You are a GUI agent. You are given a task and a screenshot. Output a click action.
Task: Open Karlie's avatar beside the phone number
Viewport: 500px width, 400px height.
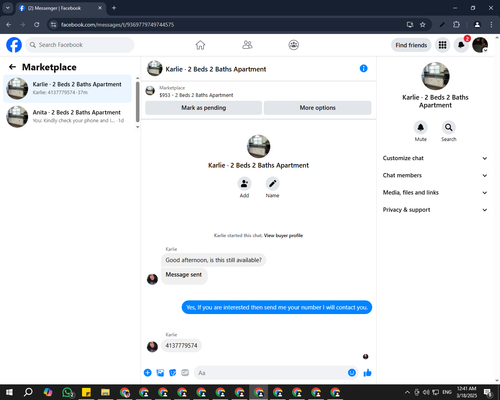click(x=152, y=347)
